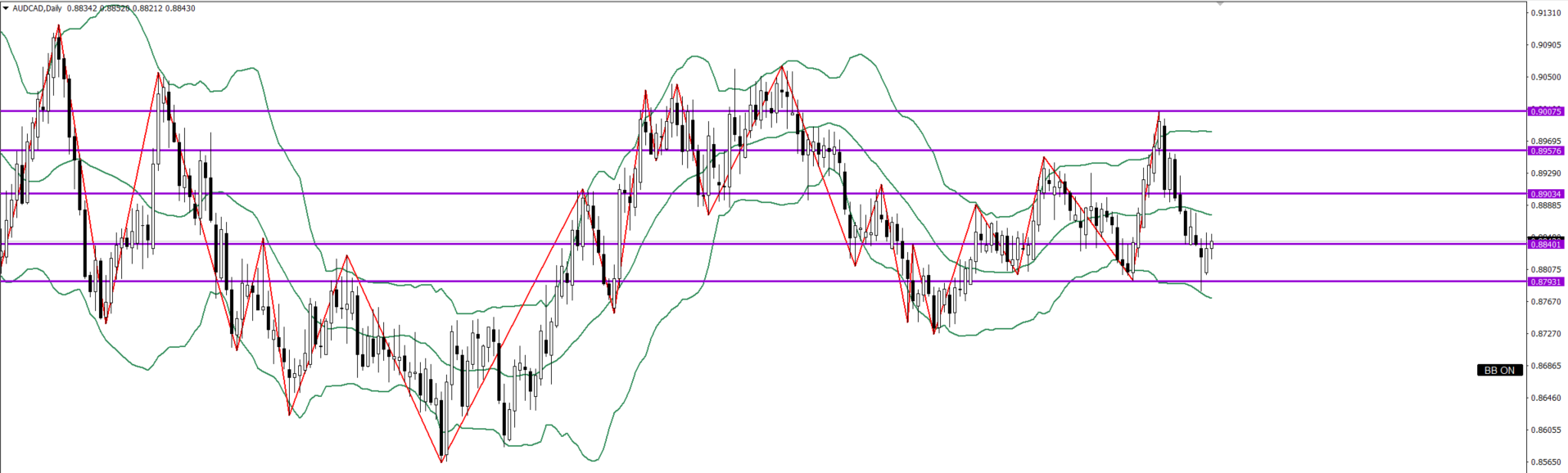The width and height of the screenshot is (1568, 473).
Task: Open the dropdown arrow beside AUDCAD,Daily
Action: point(6,8)
